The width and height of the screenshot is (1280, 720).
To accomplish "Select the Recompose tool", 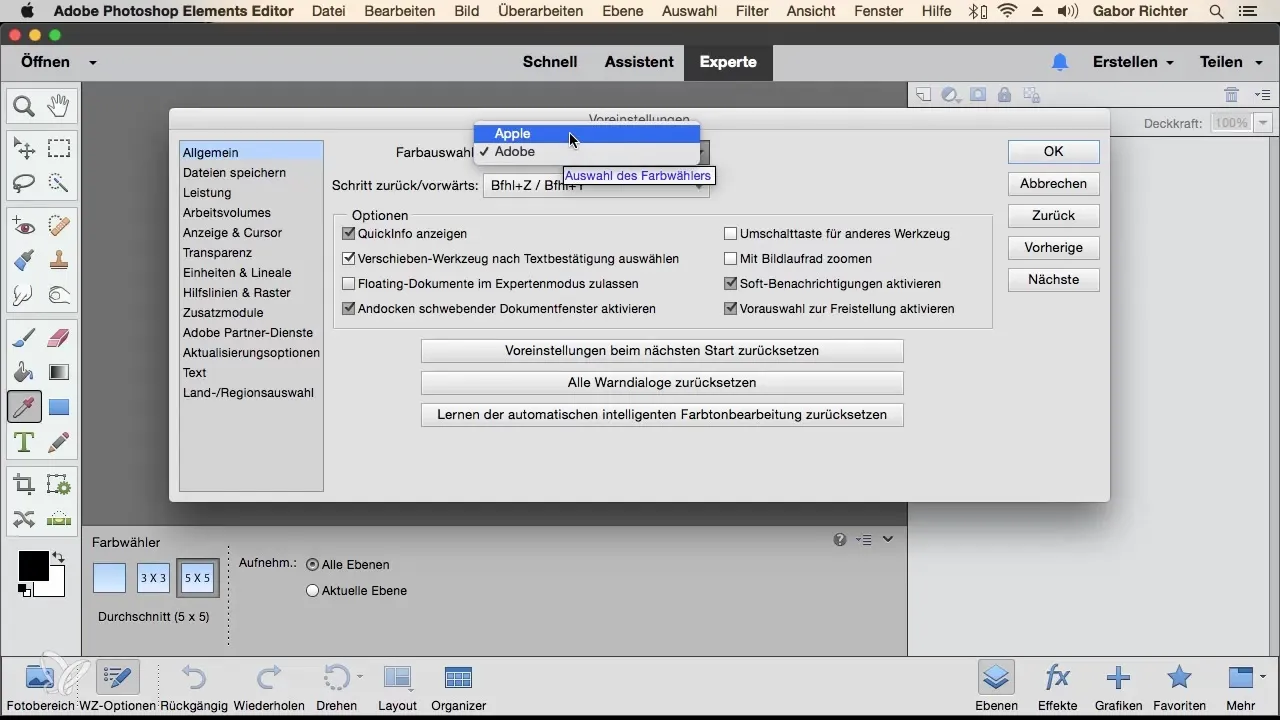I will (x=59, y=485).
